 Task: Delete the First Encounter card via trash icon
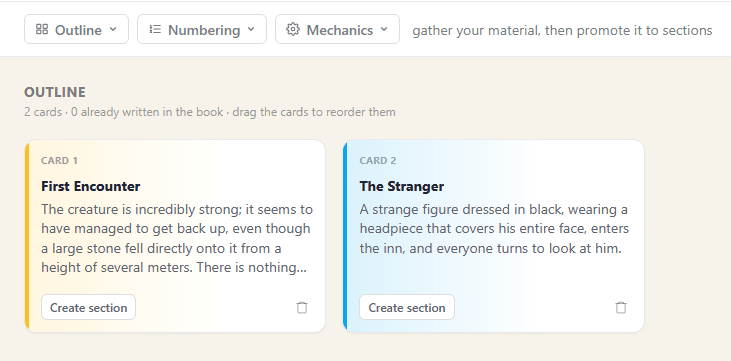(x=302, y=307)
